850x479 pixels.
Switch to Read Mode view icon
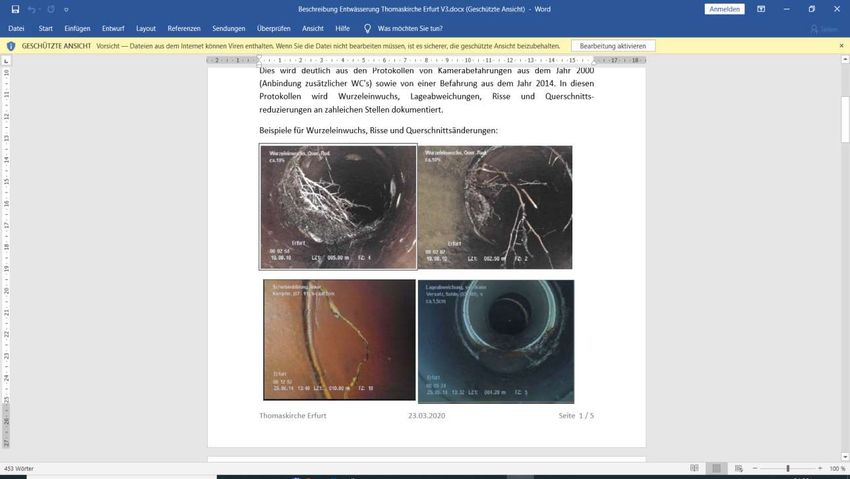click(694, 468)
